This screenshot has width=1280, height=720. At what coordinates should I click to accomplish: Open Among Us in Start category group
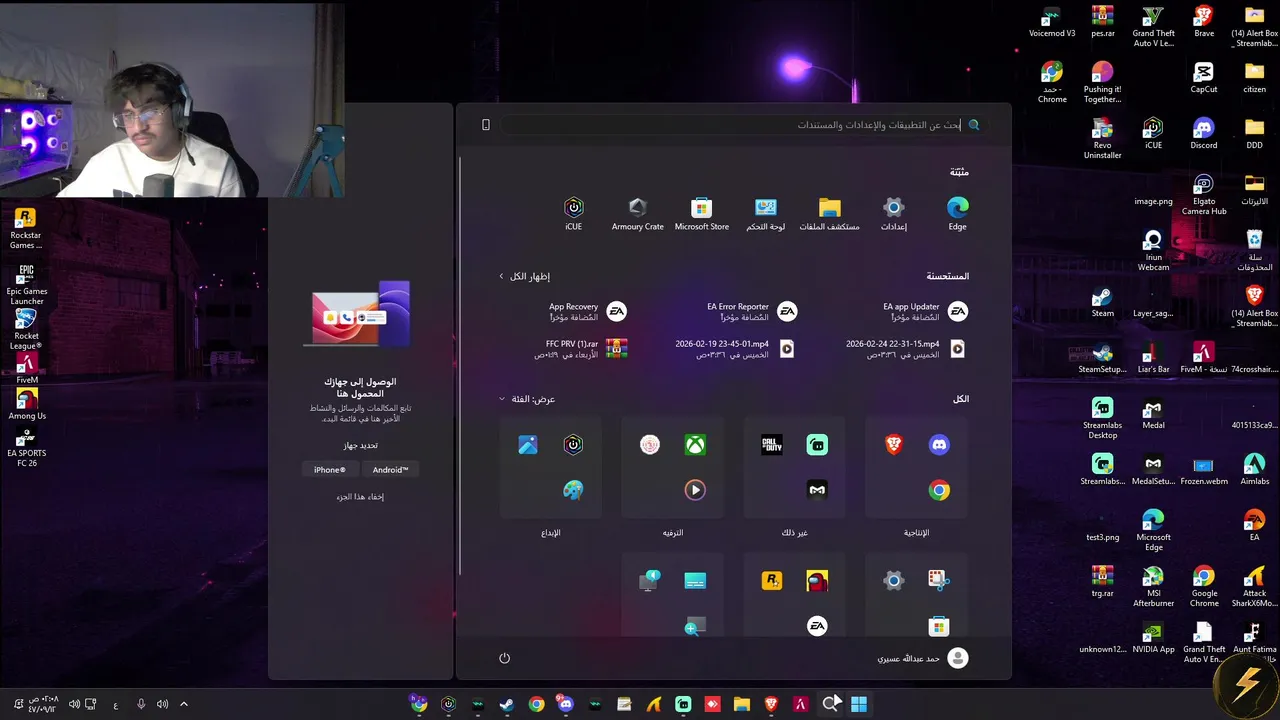click(817, 581)
